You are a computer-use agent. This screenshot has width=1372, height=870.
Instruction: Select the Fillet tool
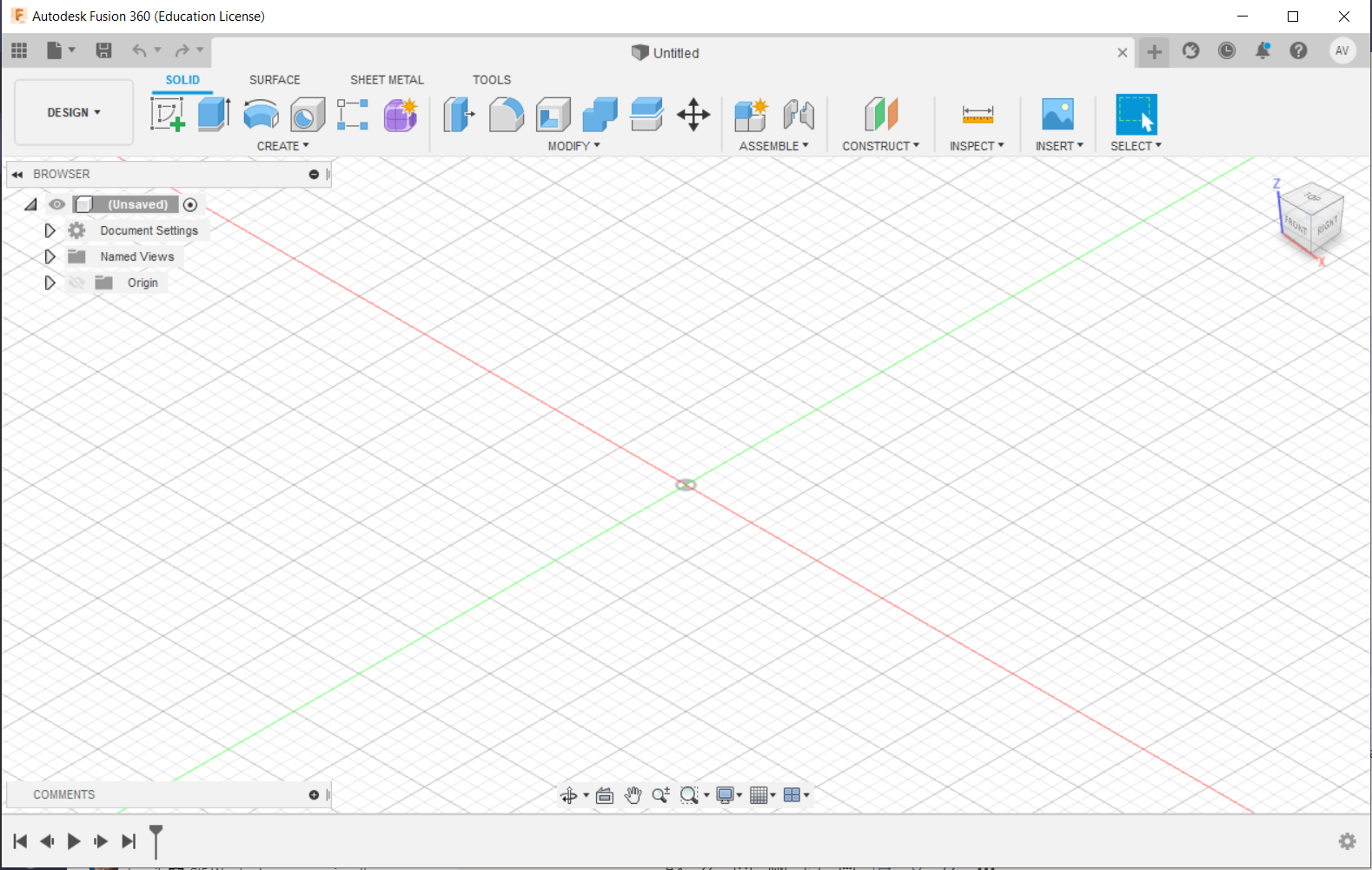506,114
